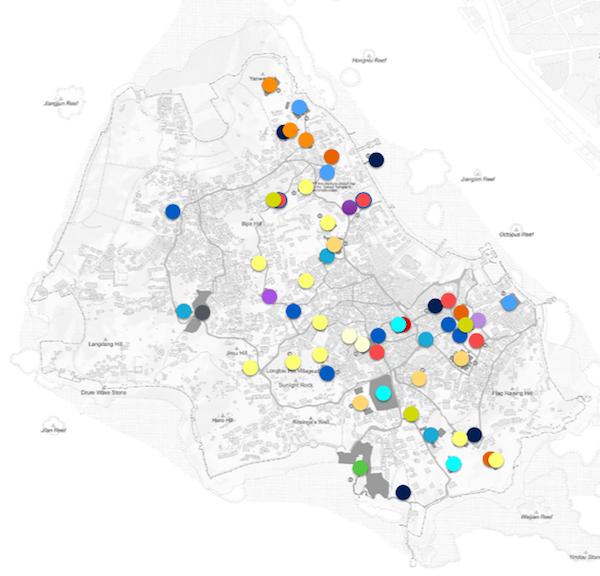The width and height of the screenshot is (600, 576).
Task: Click the purple marker south of Bijia Hill
Action: [x=268, y=296]
